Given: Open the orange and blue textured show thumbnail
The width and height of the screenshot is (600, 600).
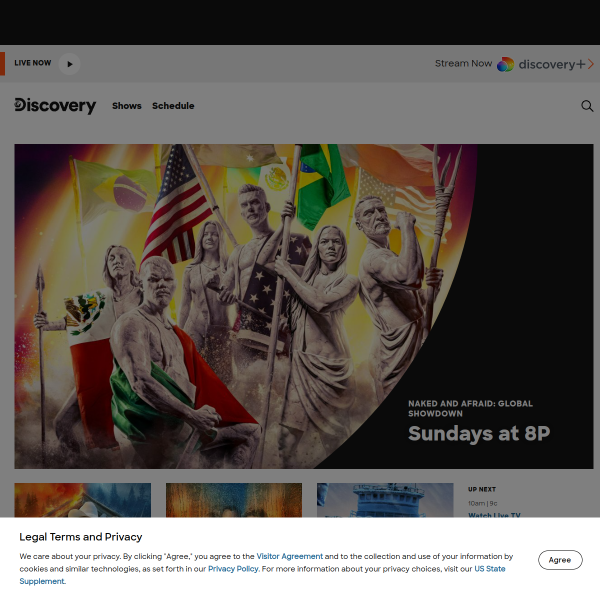Looking at the screenshot, I should [234, 500].
